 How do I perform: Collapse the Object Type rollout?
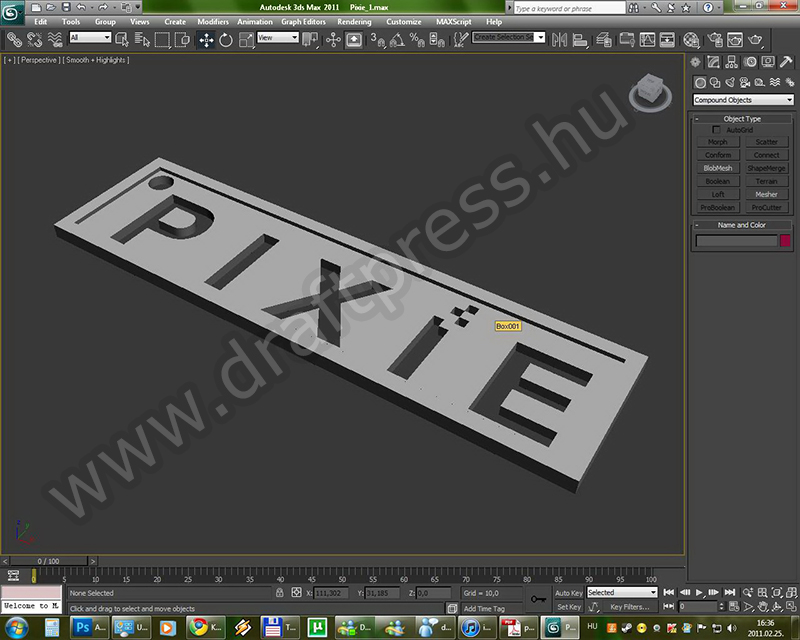742,119
